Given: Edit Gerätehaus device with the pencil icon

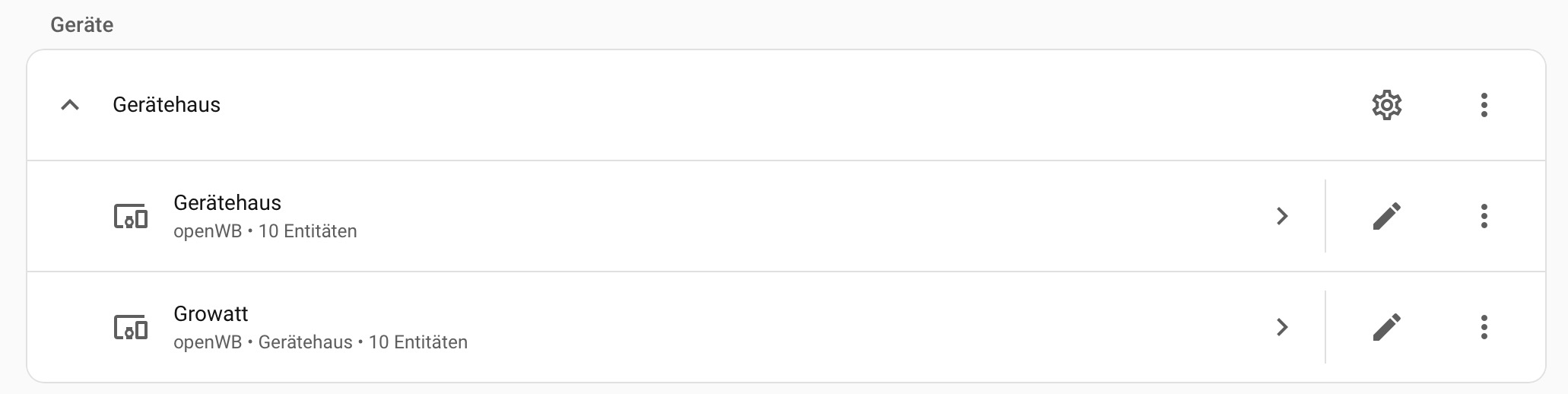Looking at the screenshot, I should pyautogui.click(x=1386, y=216).
